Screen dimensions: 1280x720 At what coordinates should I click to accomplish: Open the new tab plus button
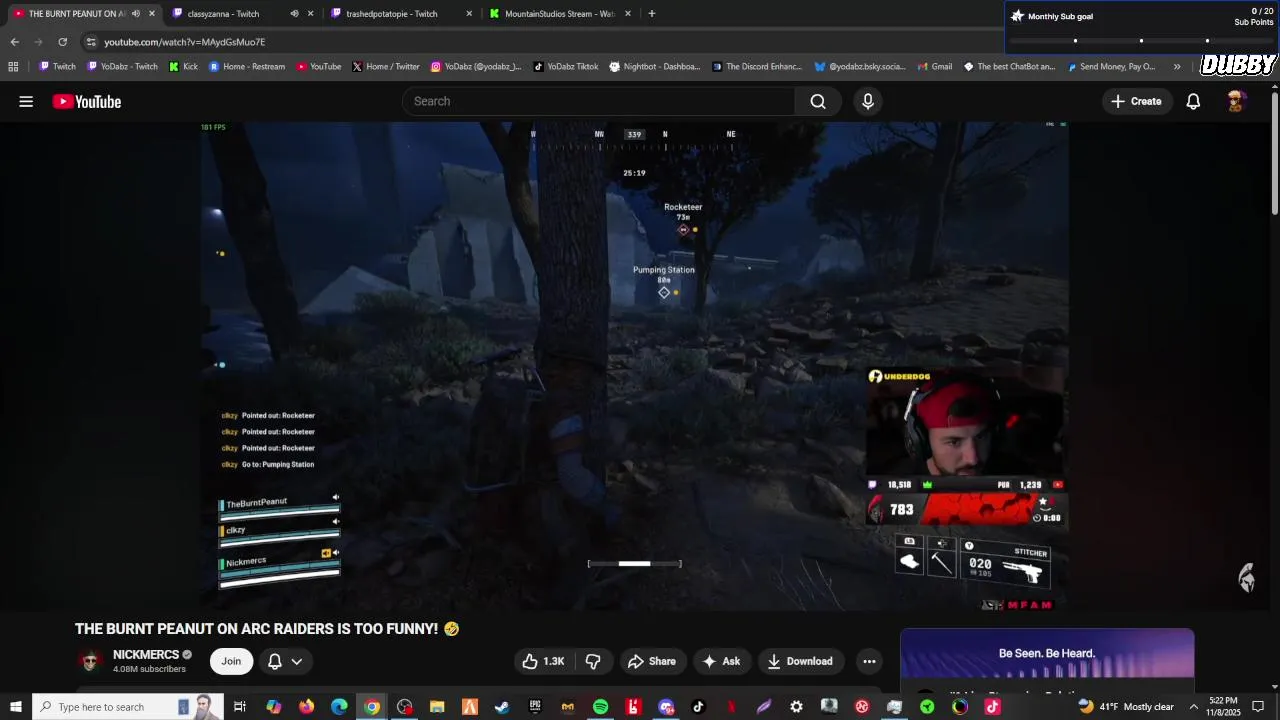point(652,13)
